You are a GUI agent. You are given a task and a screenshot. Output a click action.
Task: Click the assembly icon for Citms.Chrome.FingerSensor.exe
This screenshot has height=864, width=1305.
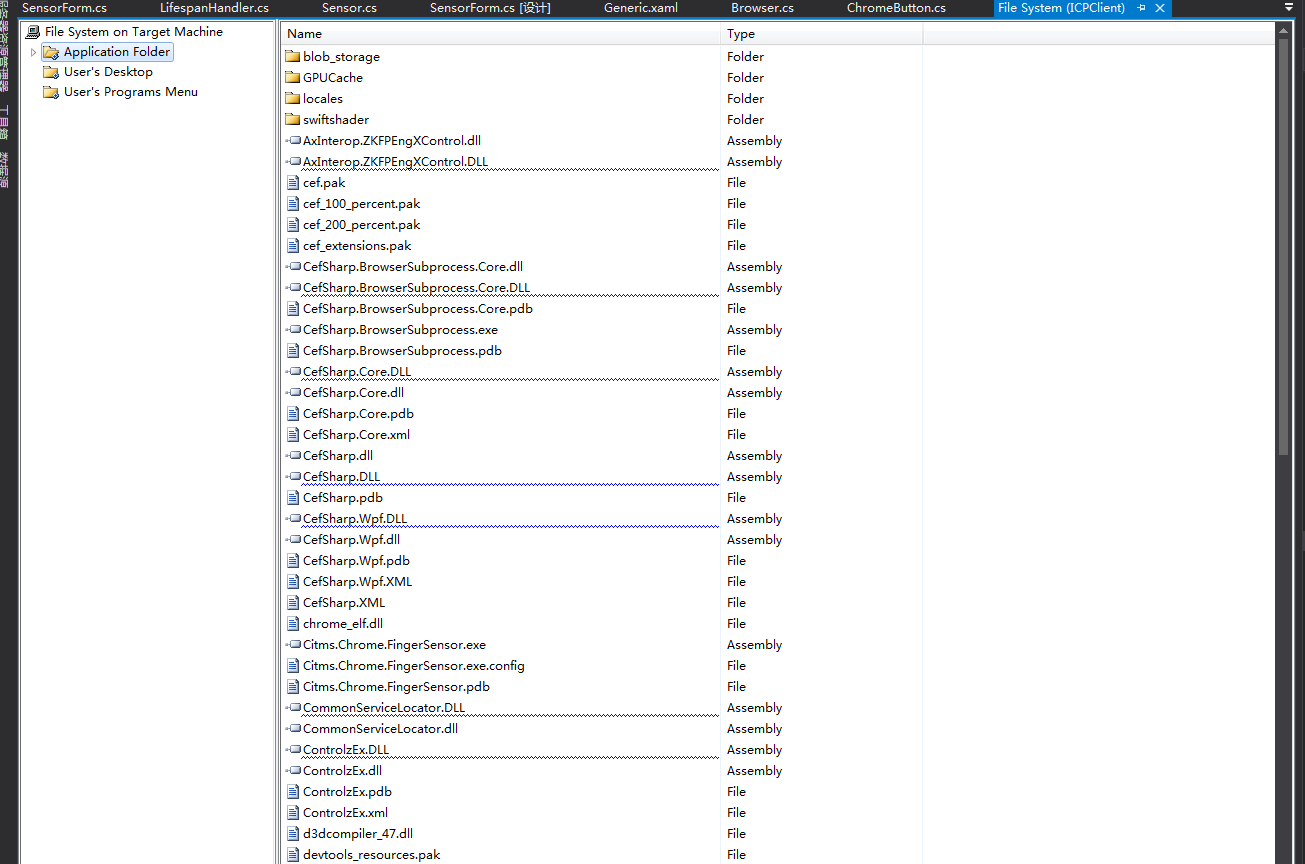click(293, 644)
